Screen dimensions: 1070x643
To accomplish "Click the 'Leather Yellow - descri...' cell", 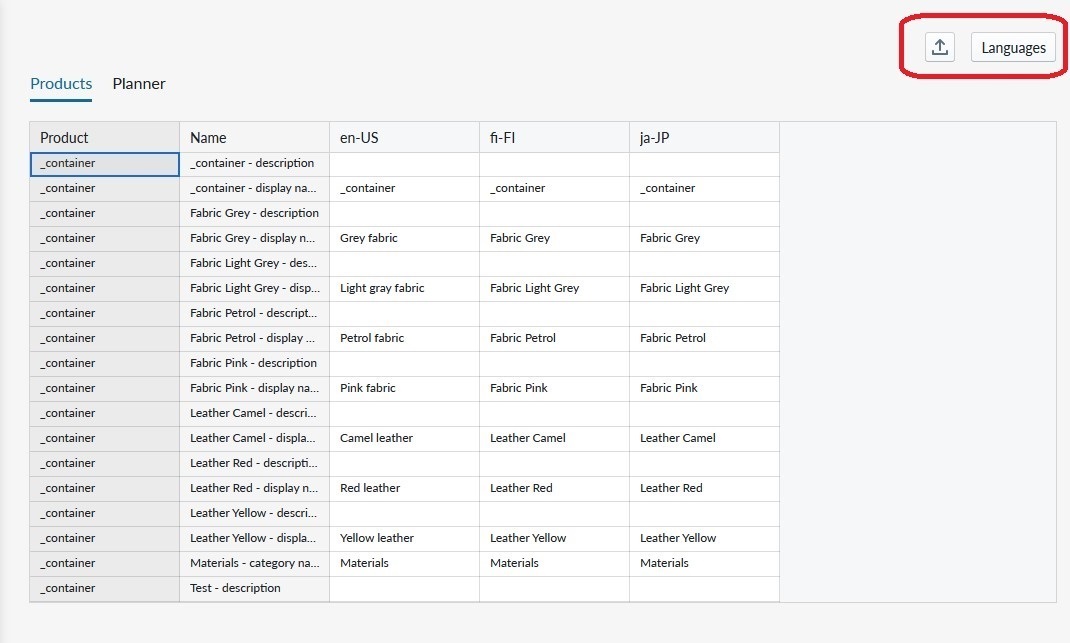I will pyautogui.click(x=255, y=514).
